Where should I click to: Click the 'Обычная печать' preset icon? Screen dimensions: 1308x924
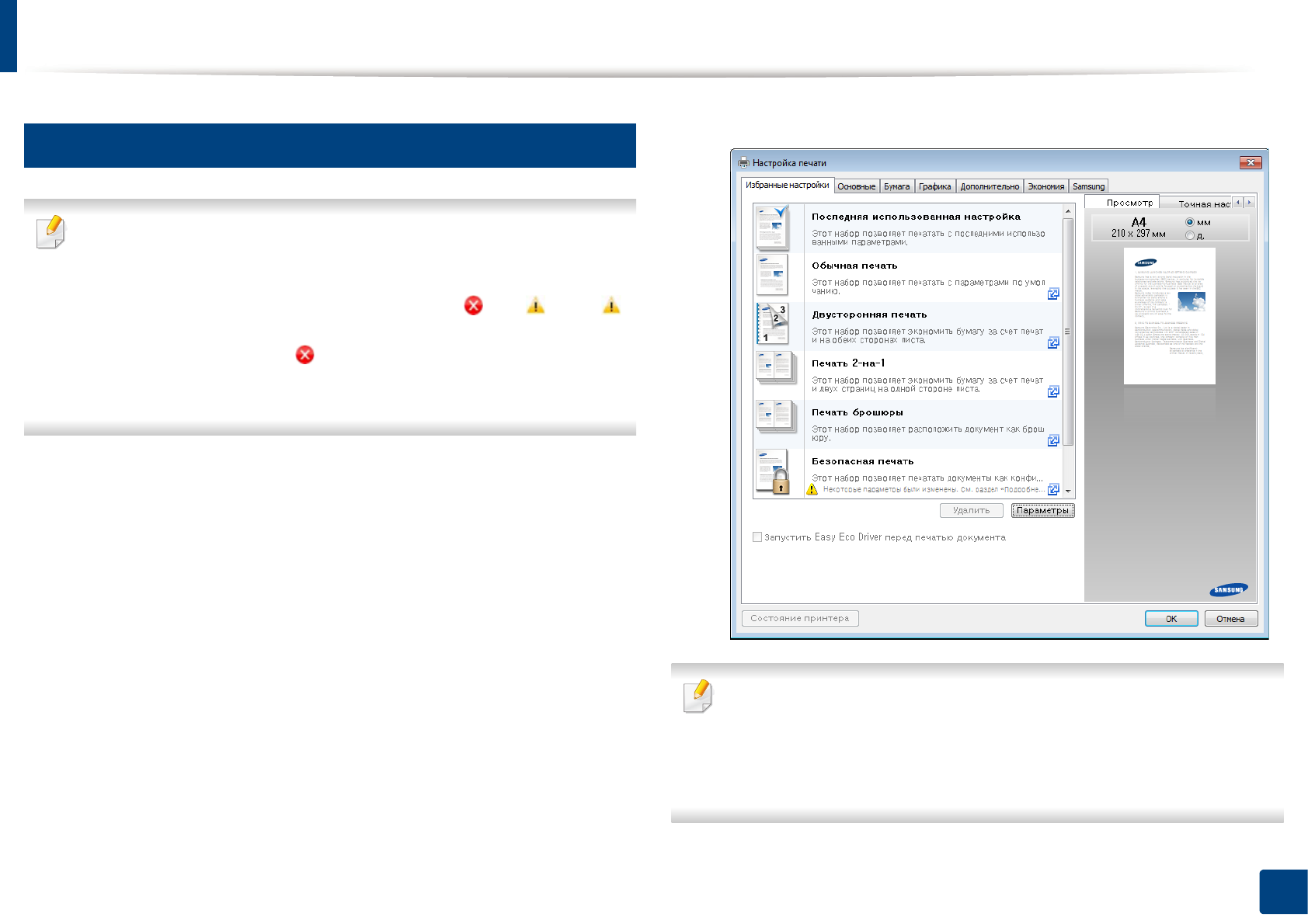click(x=772, y=274)
